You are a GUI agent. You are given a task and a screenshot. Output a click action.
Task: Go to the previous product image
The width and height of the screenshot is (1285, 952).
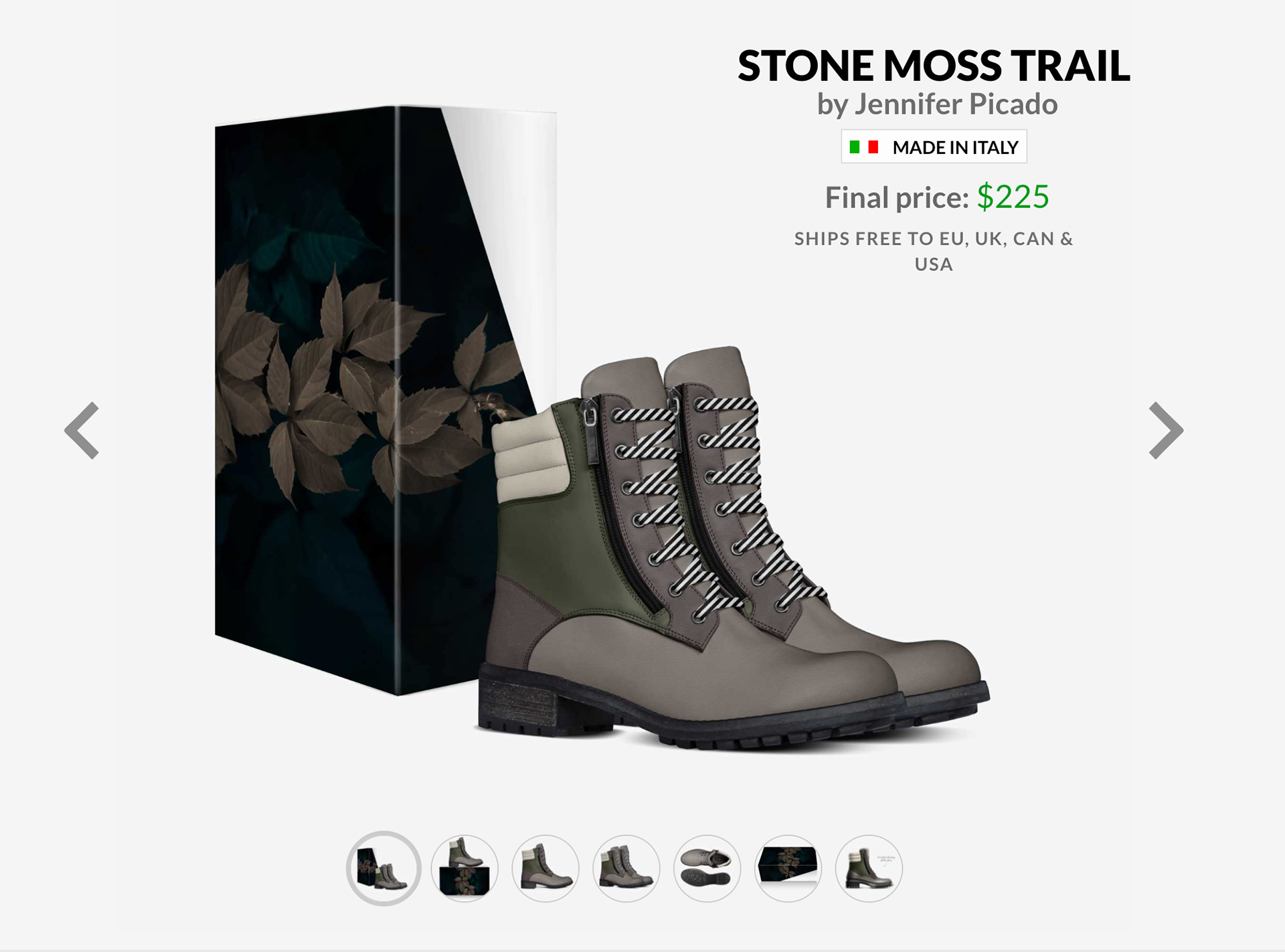click(x=82, y=430)
